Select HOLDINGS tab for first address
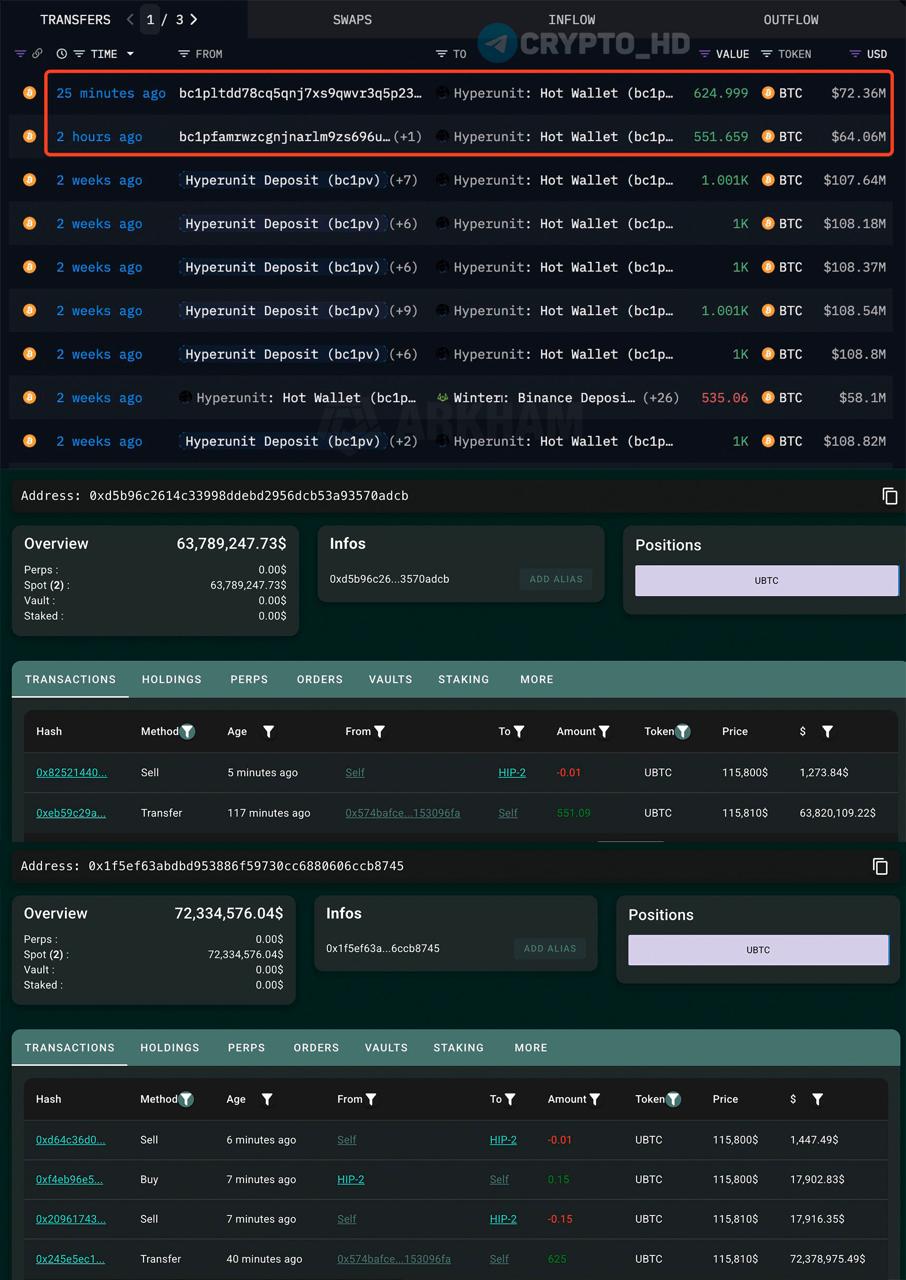This screenshot has width=906, height=1280. click(x=172, y=679)
